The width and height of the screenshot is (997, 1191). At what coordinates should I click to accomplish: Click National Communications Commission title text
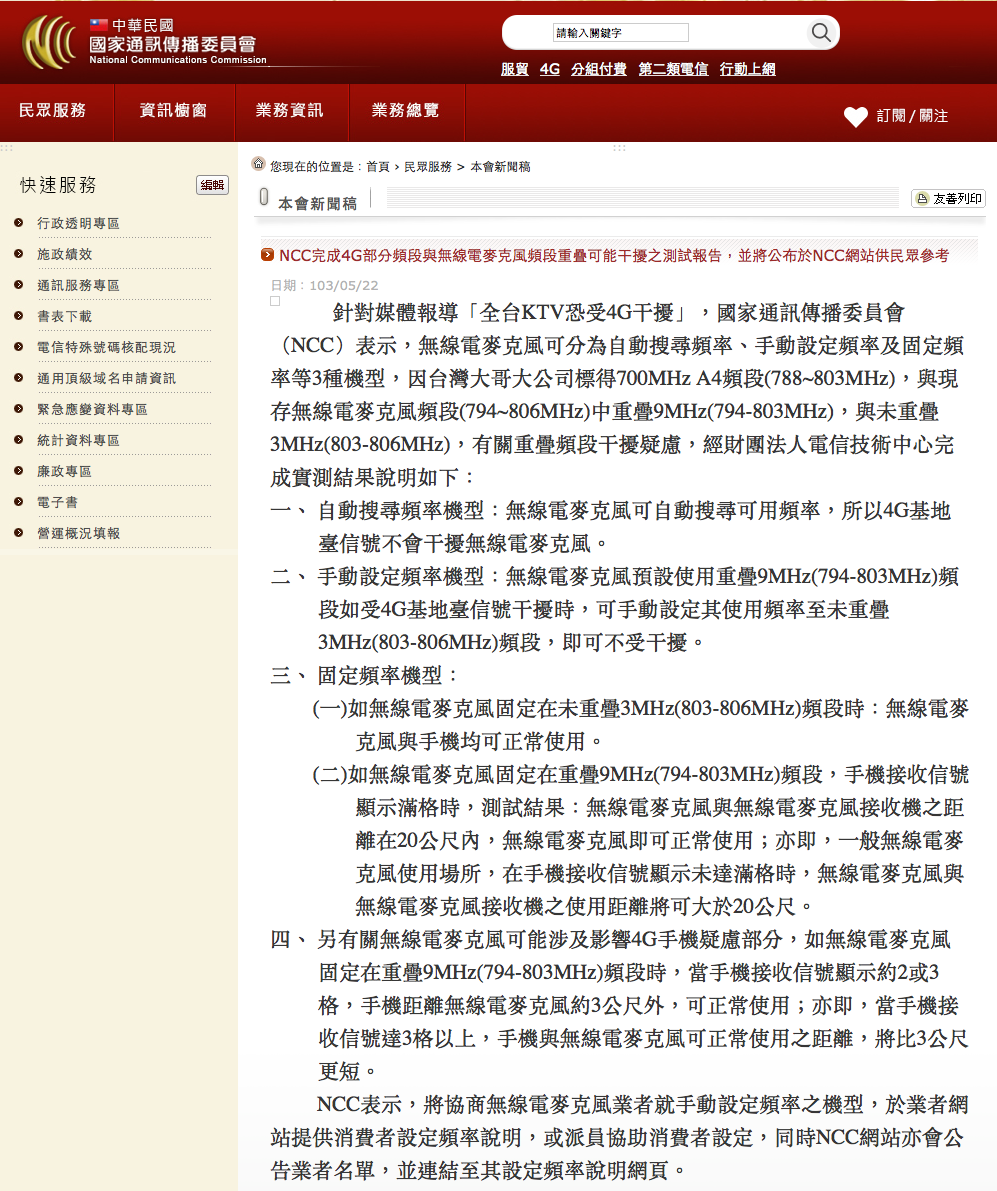point(178,60)
